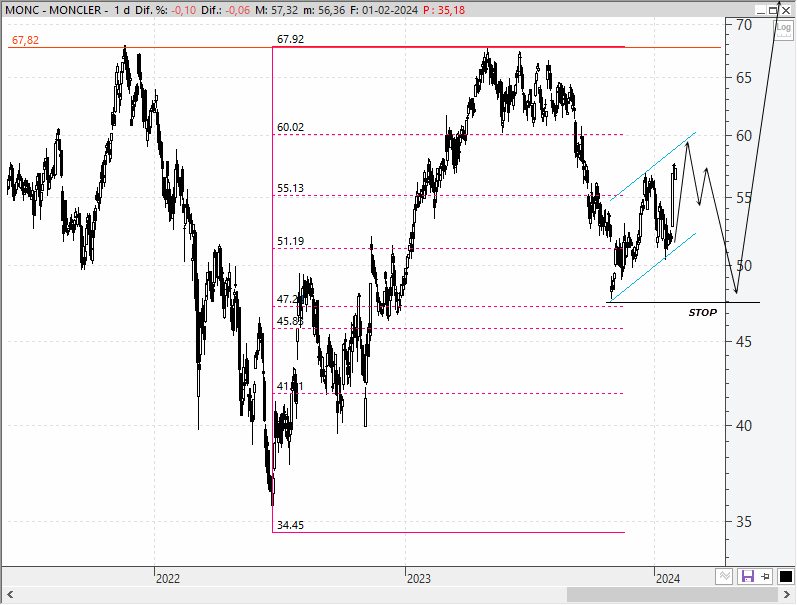This screenshot has height=605, width=797.
Task: Click the 35 price axis label
Action: 744,522
